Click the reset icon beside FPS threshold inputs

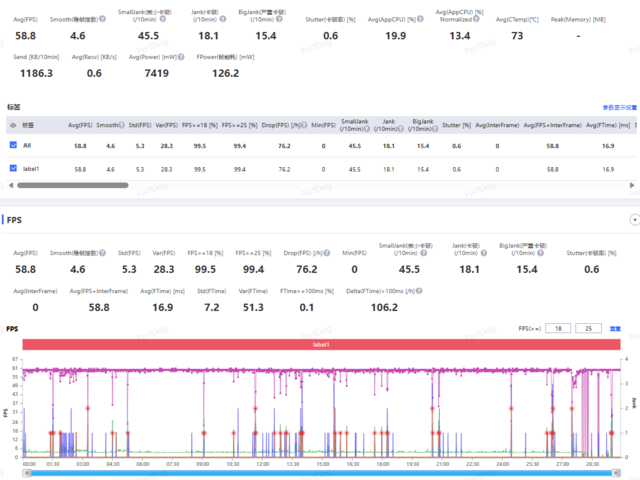617,328
